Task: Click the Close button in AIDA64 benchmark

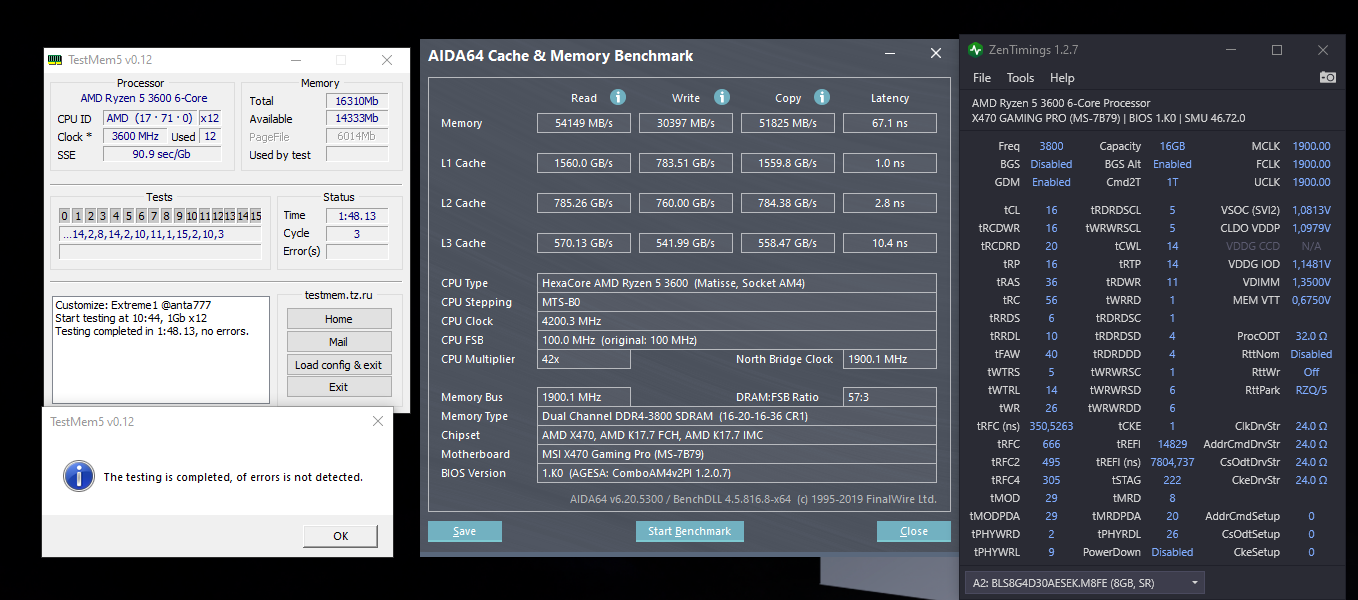Action: pyautogui.click(x=914, y=531)
